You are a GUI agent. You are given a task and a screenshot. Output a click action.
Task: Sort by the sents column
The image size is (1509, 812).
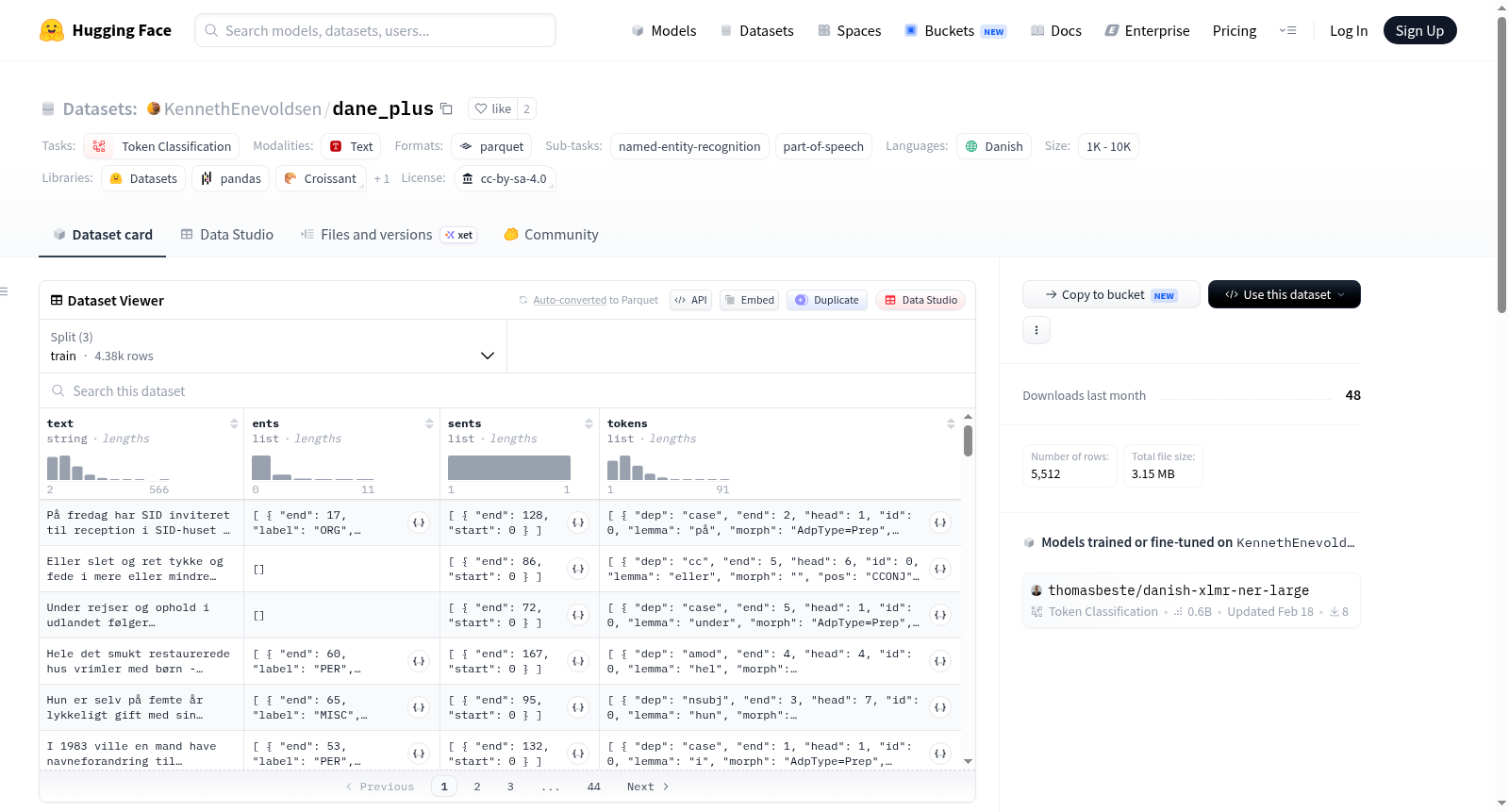coord(589,423)
